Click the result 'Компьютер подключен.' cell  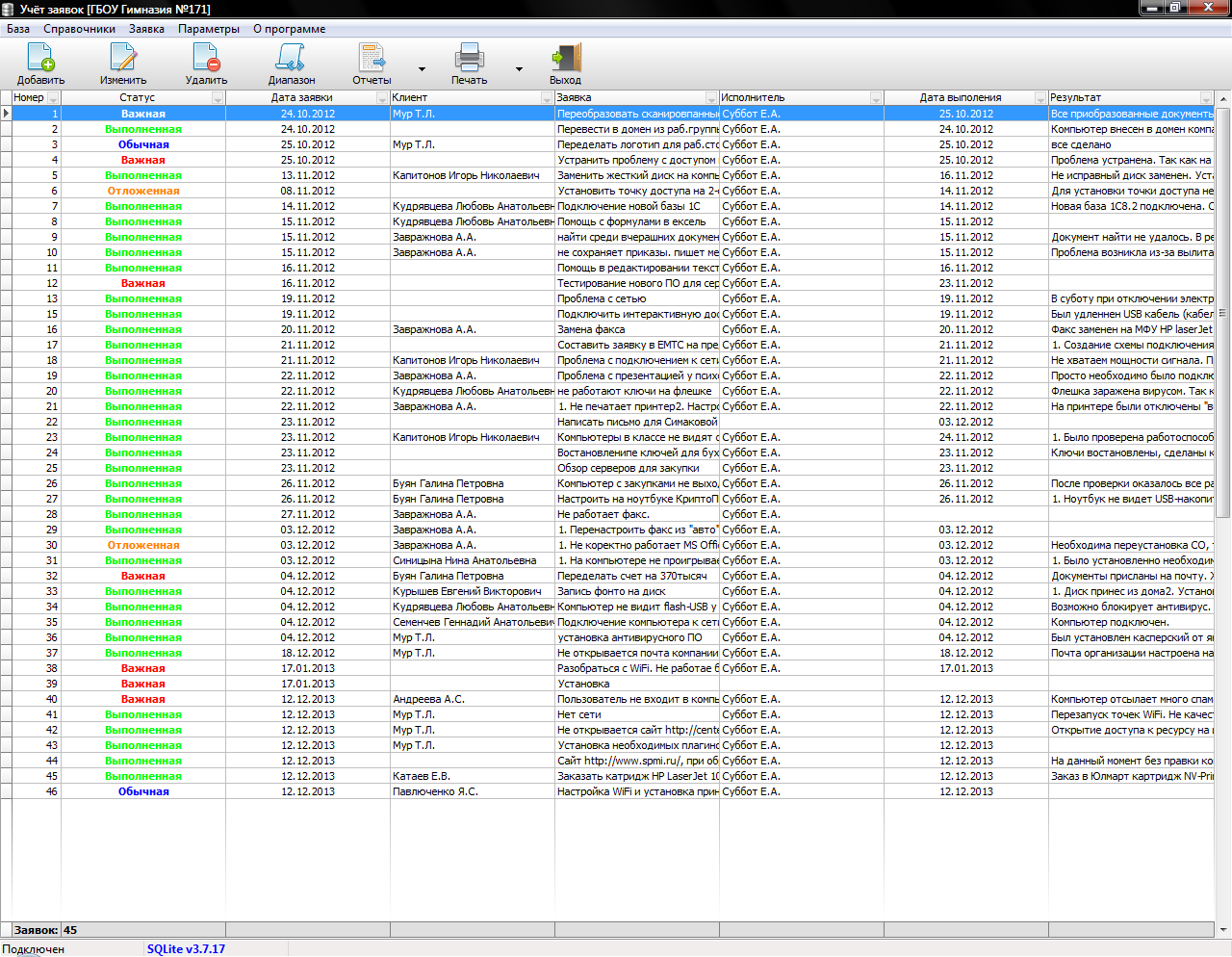[x=1131, y=622]
